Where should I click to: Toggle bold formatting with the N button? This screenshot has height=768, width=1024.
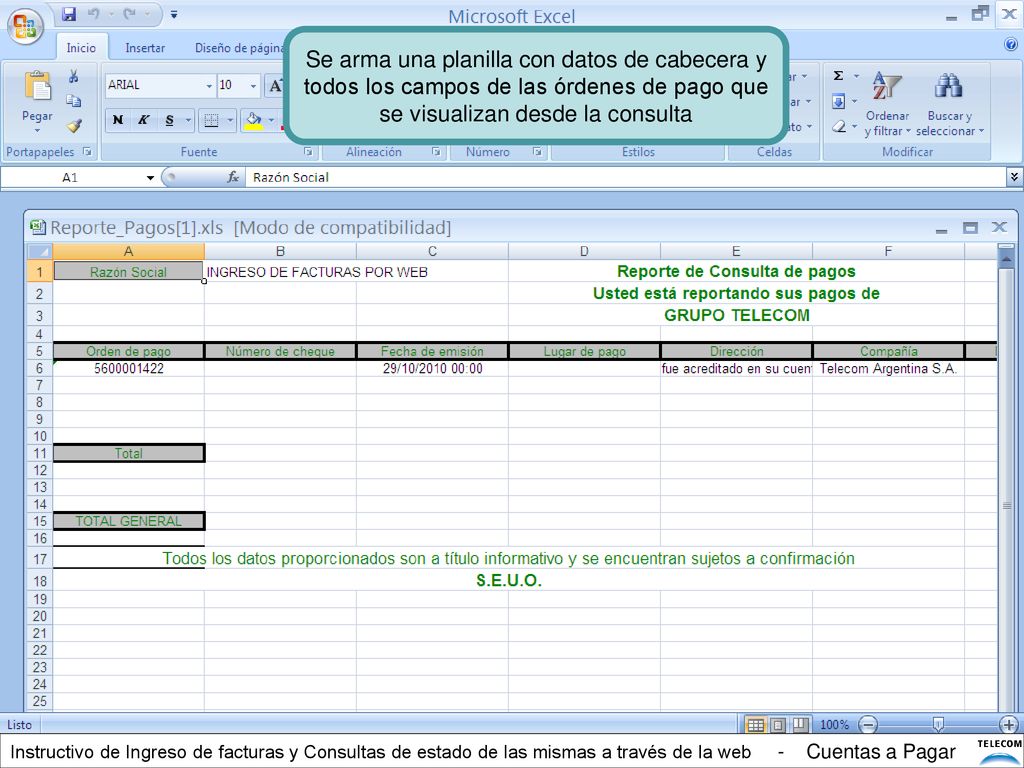coord(118,120)
